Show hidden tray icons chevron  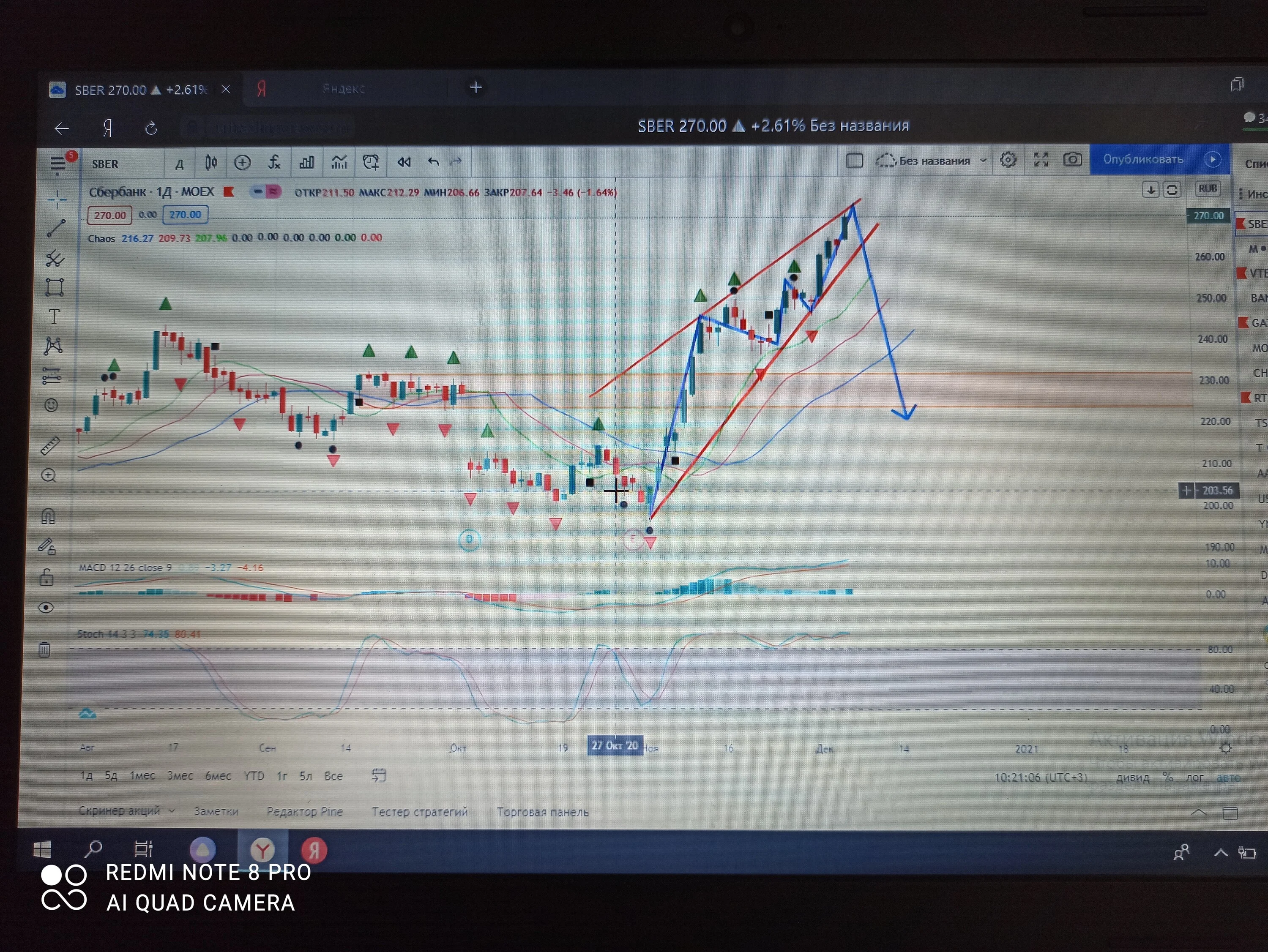point(1220,853)
